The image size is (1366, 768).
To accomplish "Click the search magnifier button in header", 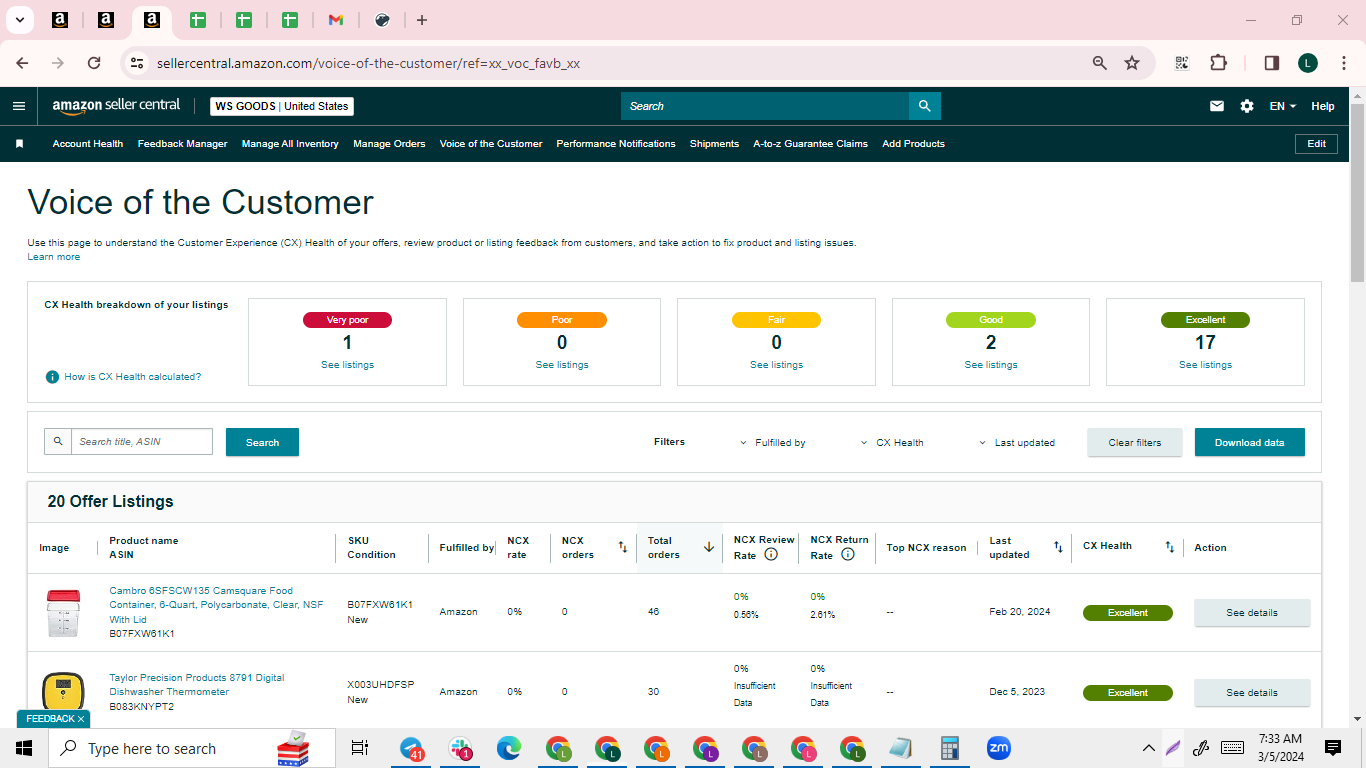I will (924, 106).
